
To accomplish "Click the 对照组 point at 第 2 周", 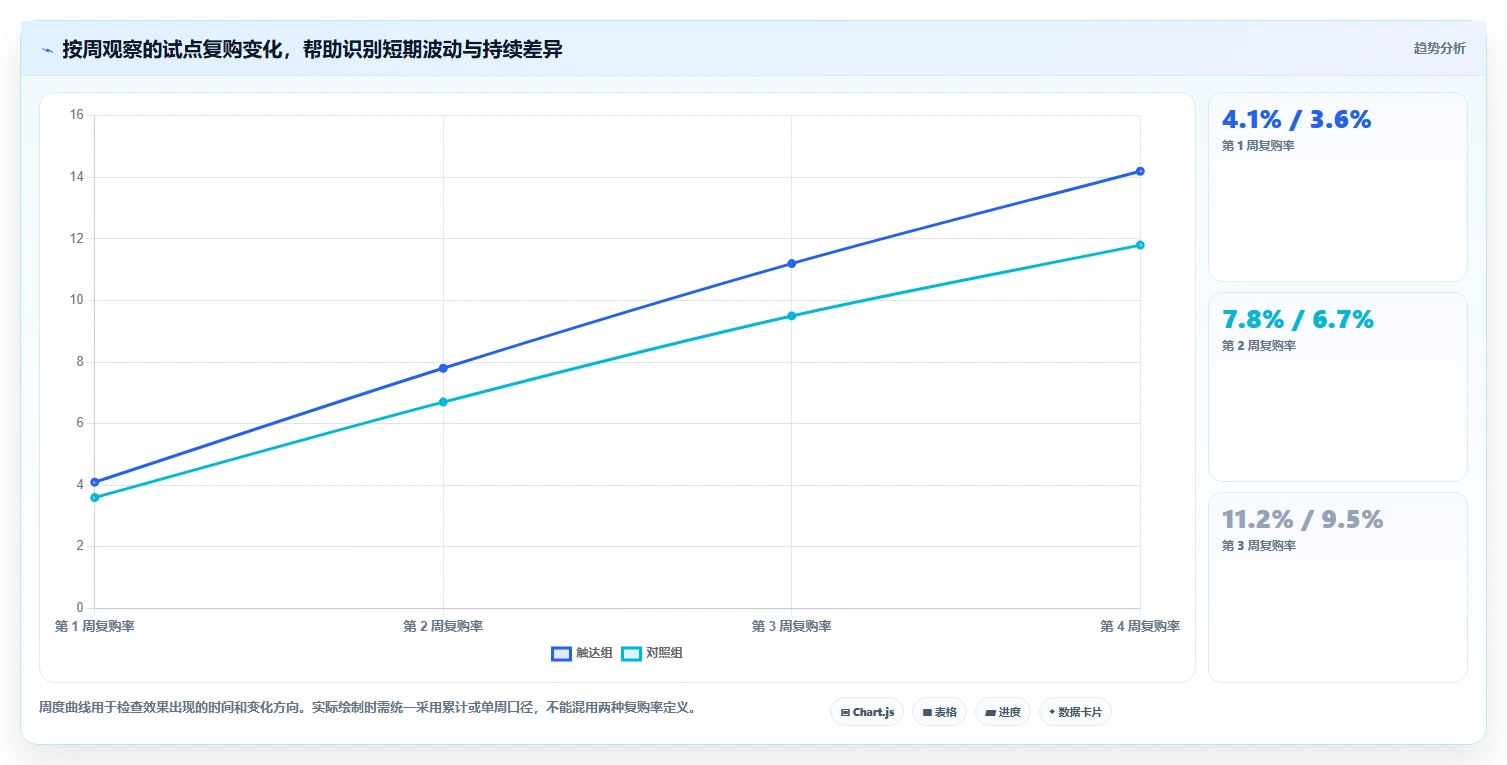I will coord(443,402).
